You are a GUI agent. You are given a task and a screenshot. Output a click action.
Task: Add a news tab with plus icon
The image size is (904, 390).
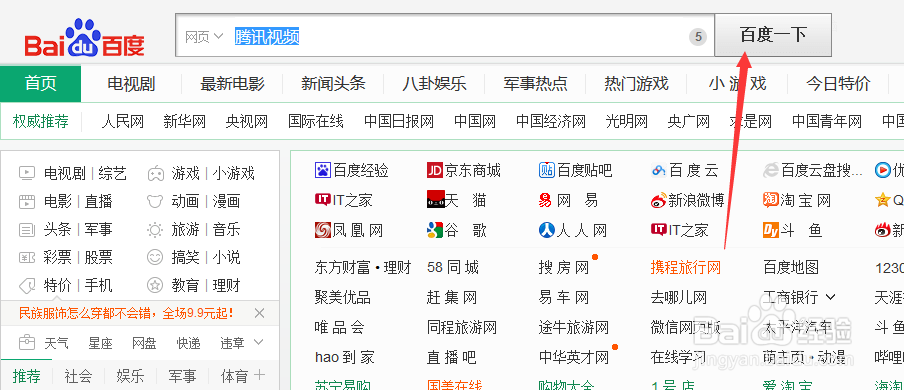tap(259, 375)
